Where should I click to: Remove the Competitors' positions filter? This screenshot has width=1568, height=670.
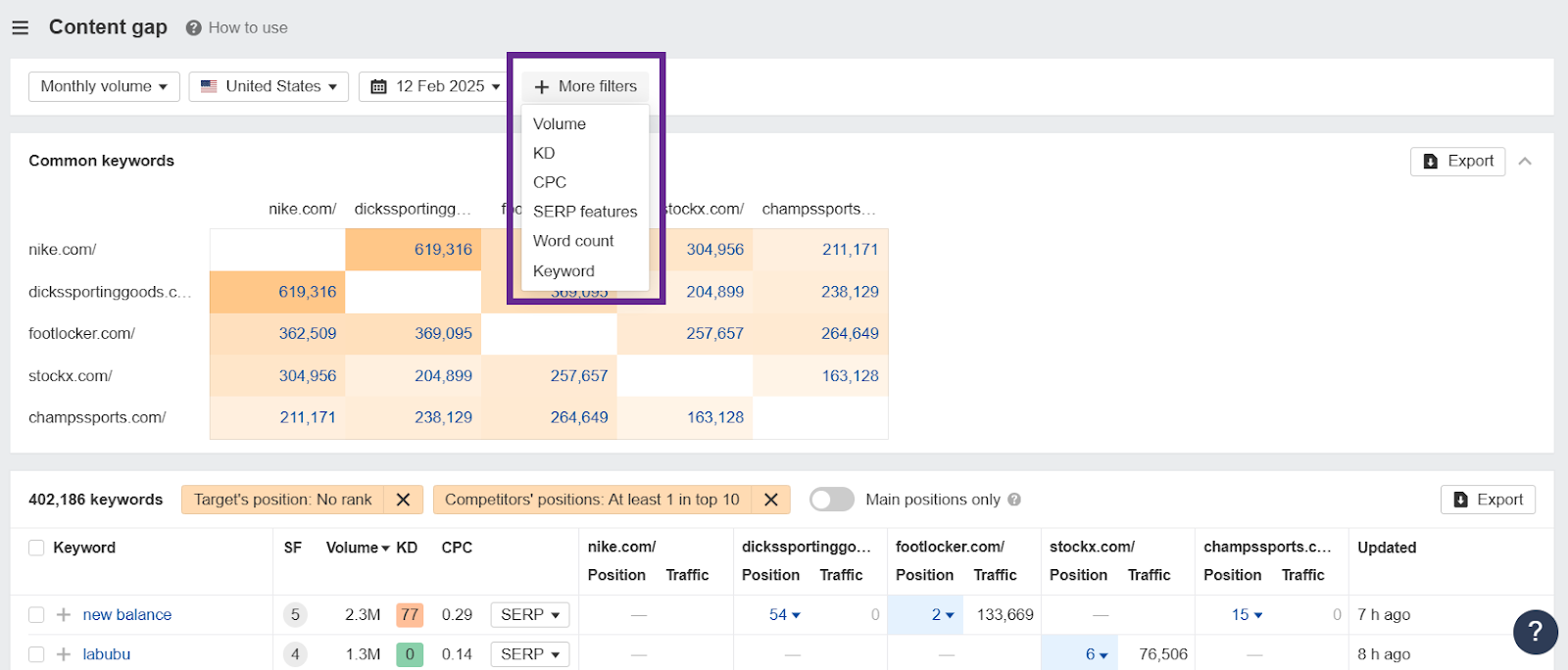point(771,500)
